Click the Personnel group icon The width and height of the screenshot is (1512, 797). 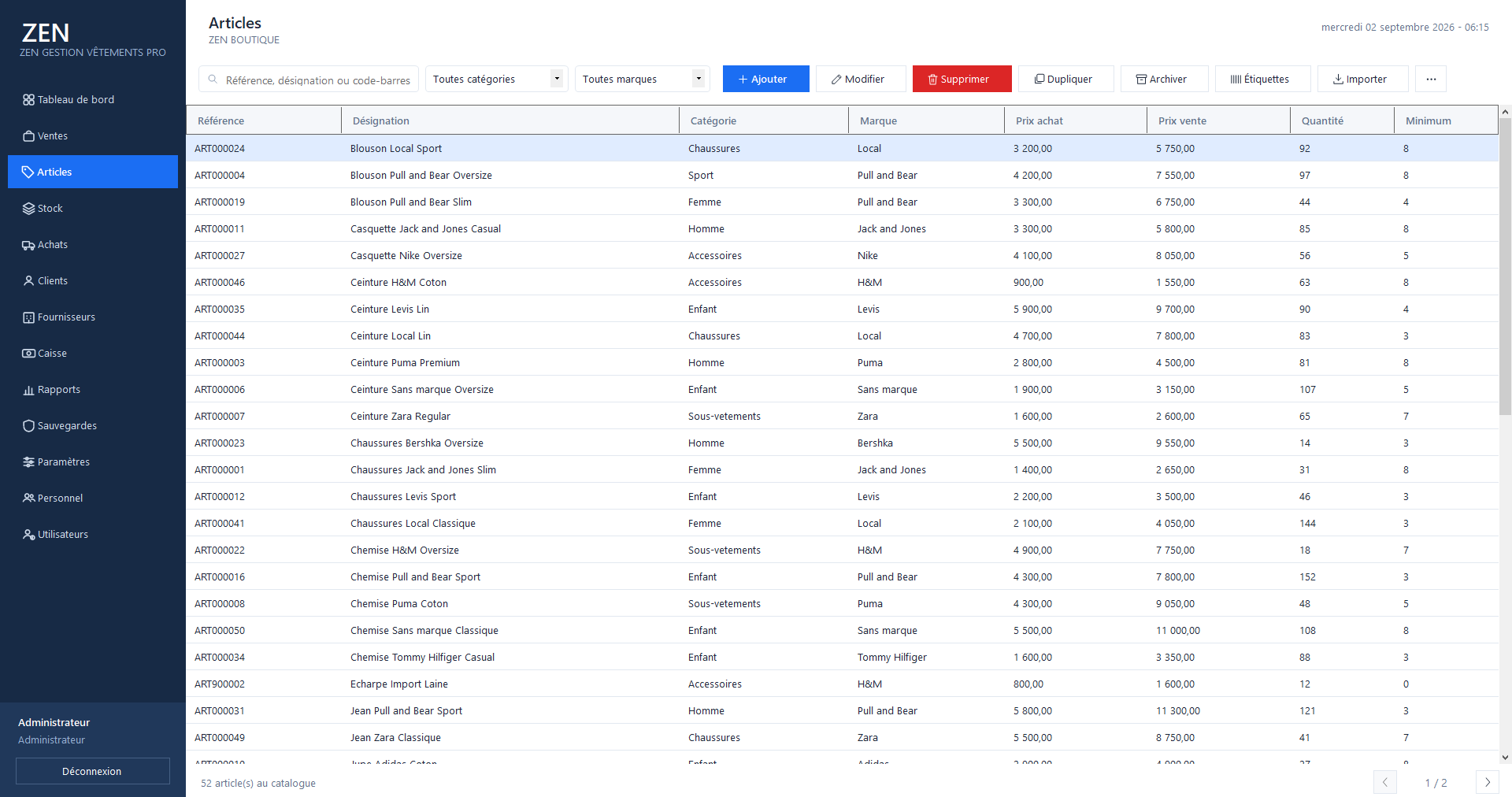pyautogui.click(x=28, y=499)
